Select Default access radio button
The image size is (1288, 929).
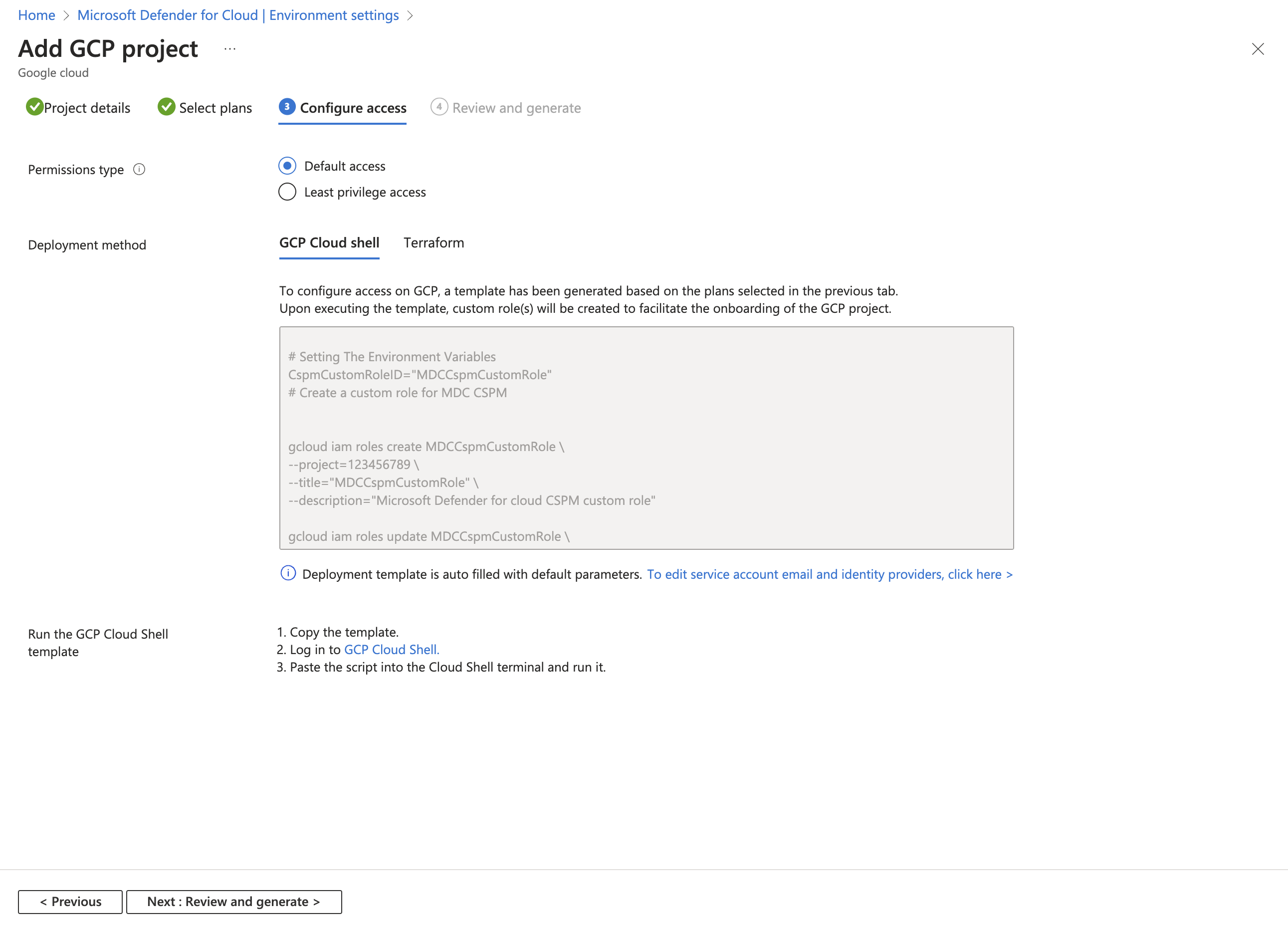pos(287,166)
